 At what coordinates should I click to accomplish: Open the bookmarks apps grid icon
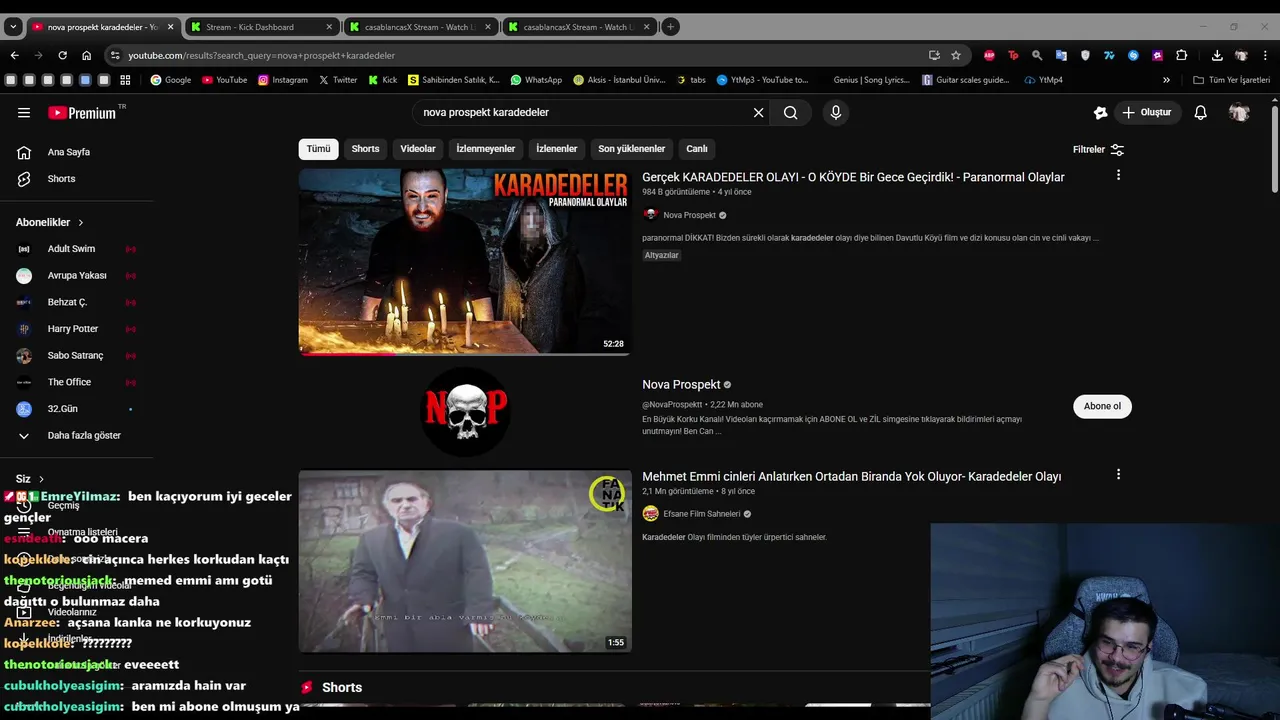(x=125, y=80)
